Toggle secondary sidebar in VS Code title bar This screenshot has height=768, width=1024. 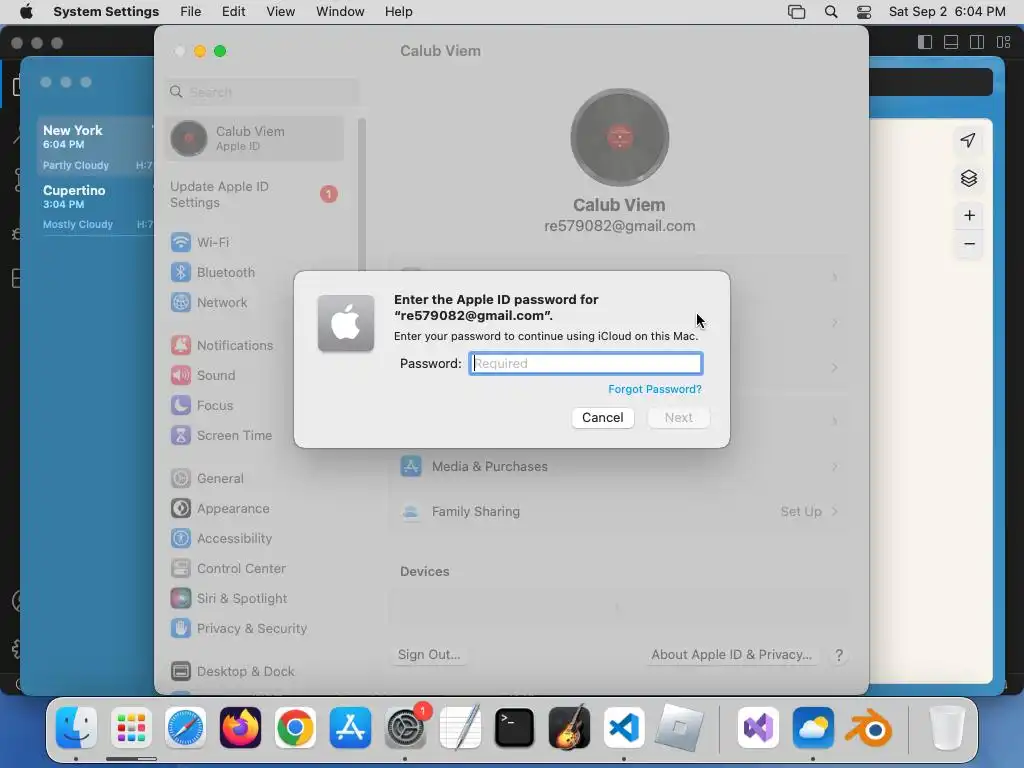(x=977, y=42)
